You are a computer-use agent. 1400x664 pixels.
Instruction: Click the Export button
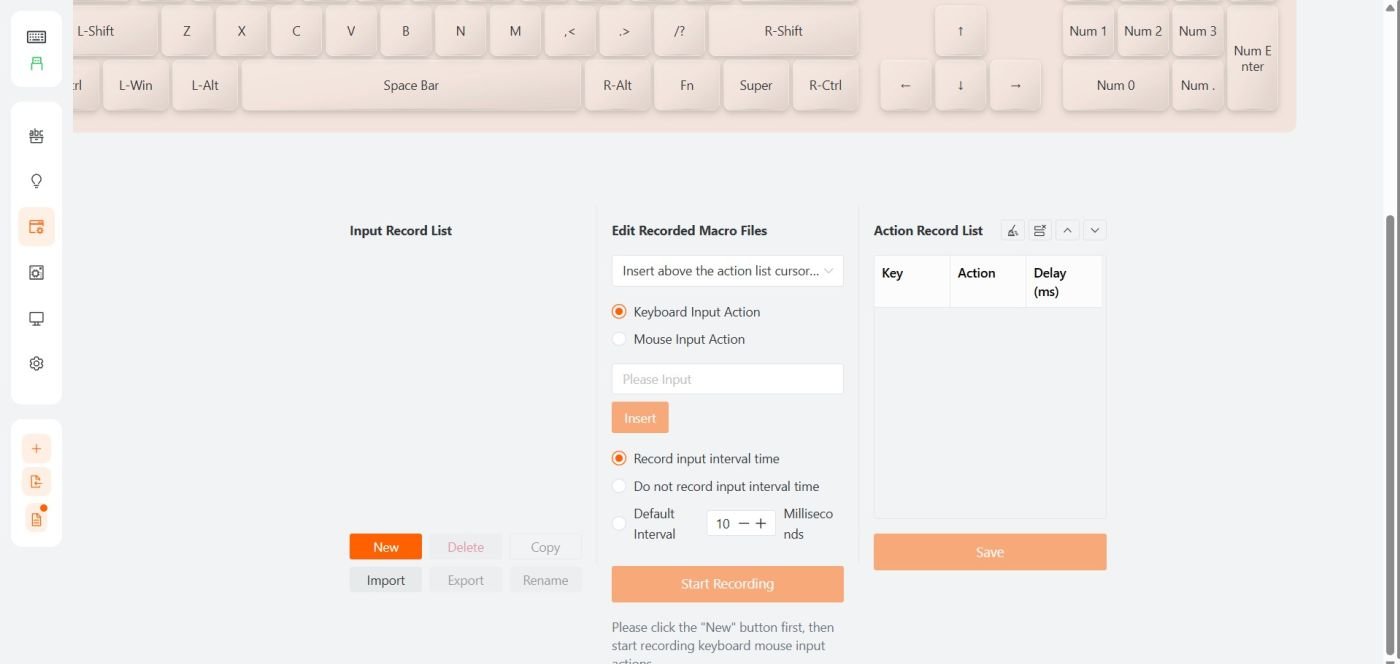click(466, 580)
